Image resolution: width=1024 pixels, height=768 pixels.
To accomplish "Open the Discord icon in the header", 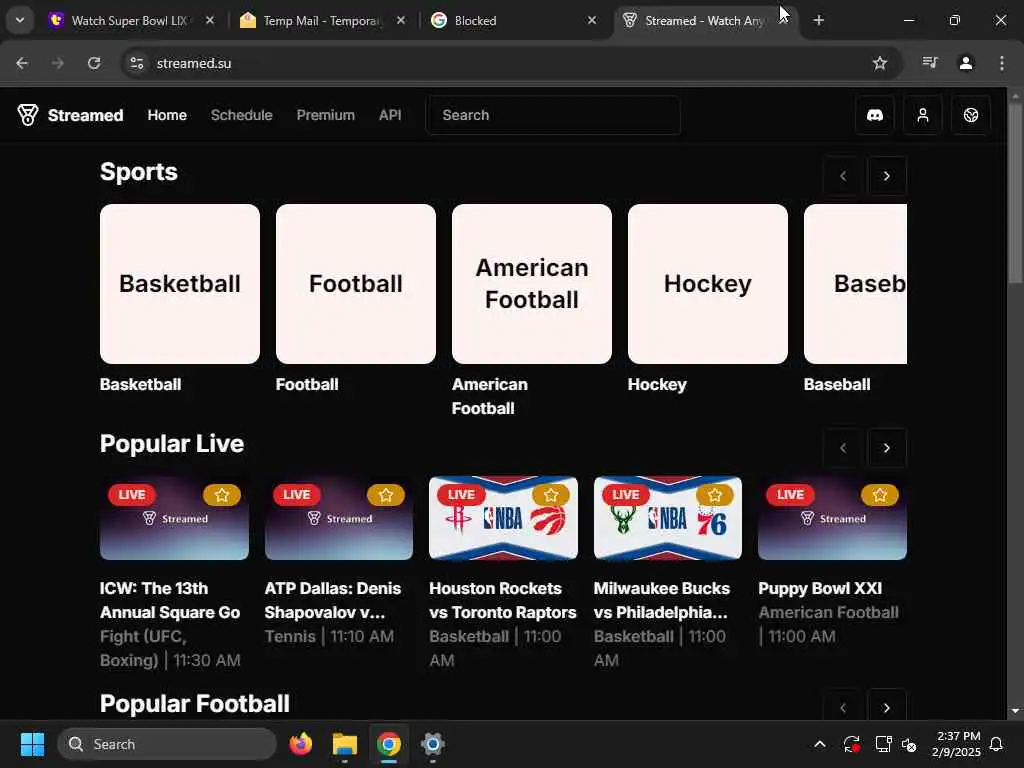I will click(874, 115).
